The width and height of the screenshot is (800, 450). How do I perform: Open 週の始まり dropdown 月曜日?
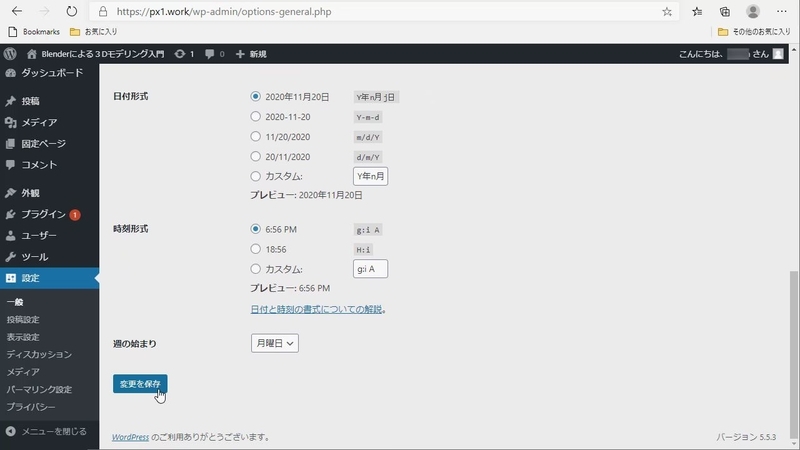pos(274,343)
